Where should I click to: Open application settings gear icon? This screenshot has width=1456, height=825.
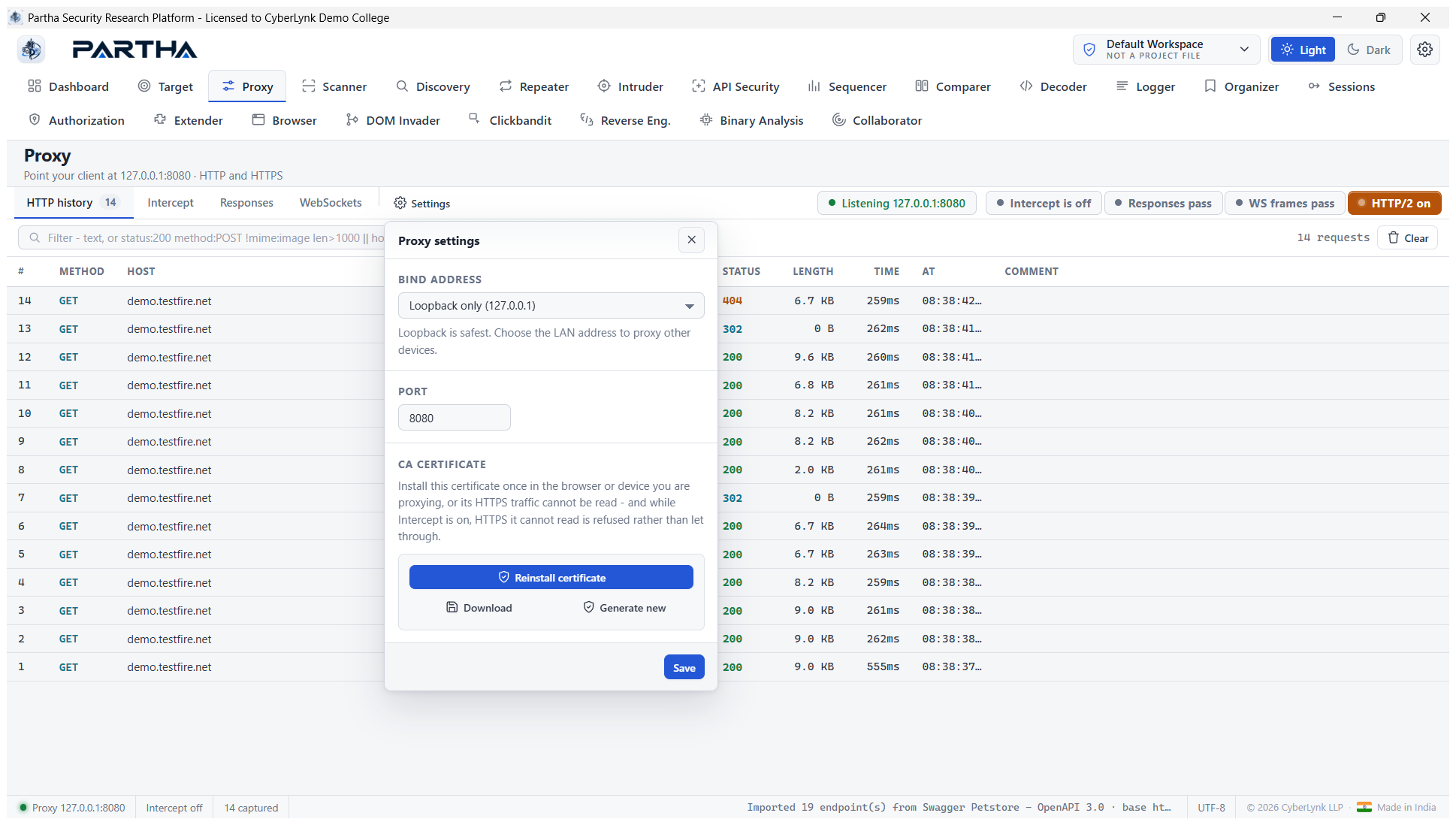tap(1424, 50)
